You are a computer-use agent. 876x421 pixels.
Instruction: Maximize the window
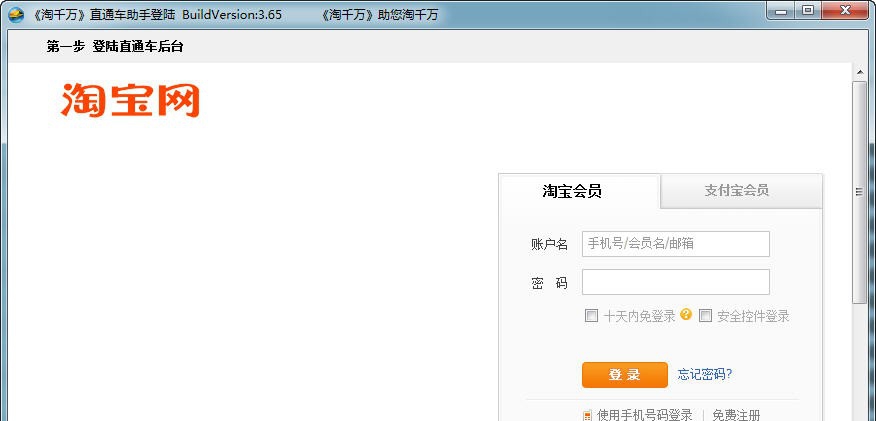[807, 12]
